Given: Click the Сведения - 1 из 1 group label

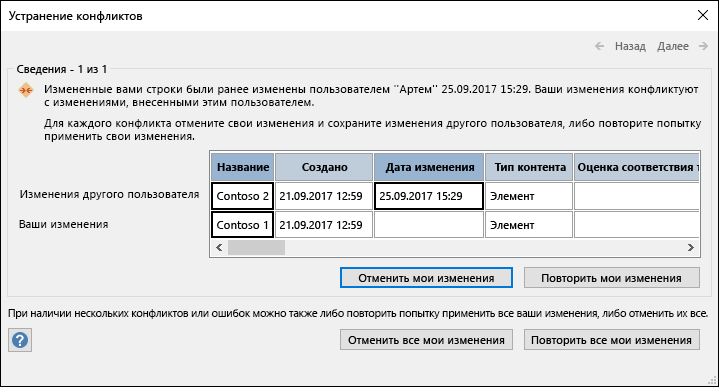Looking at the screenshot, I should (62, 69).
